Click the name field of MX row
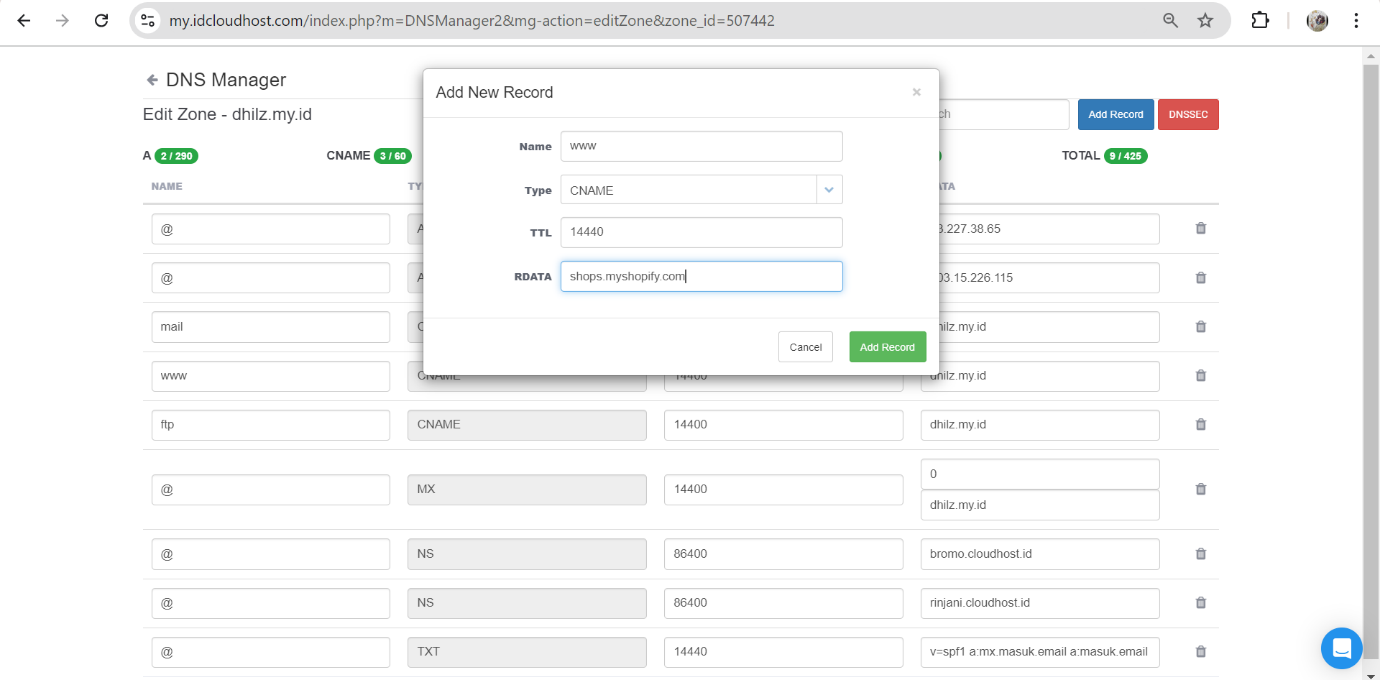 click(271, 489)
